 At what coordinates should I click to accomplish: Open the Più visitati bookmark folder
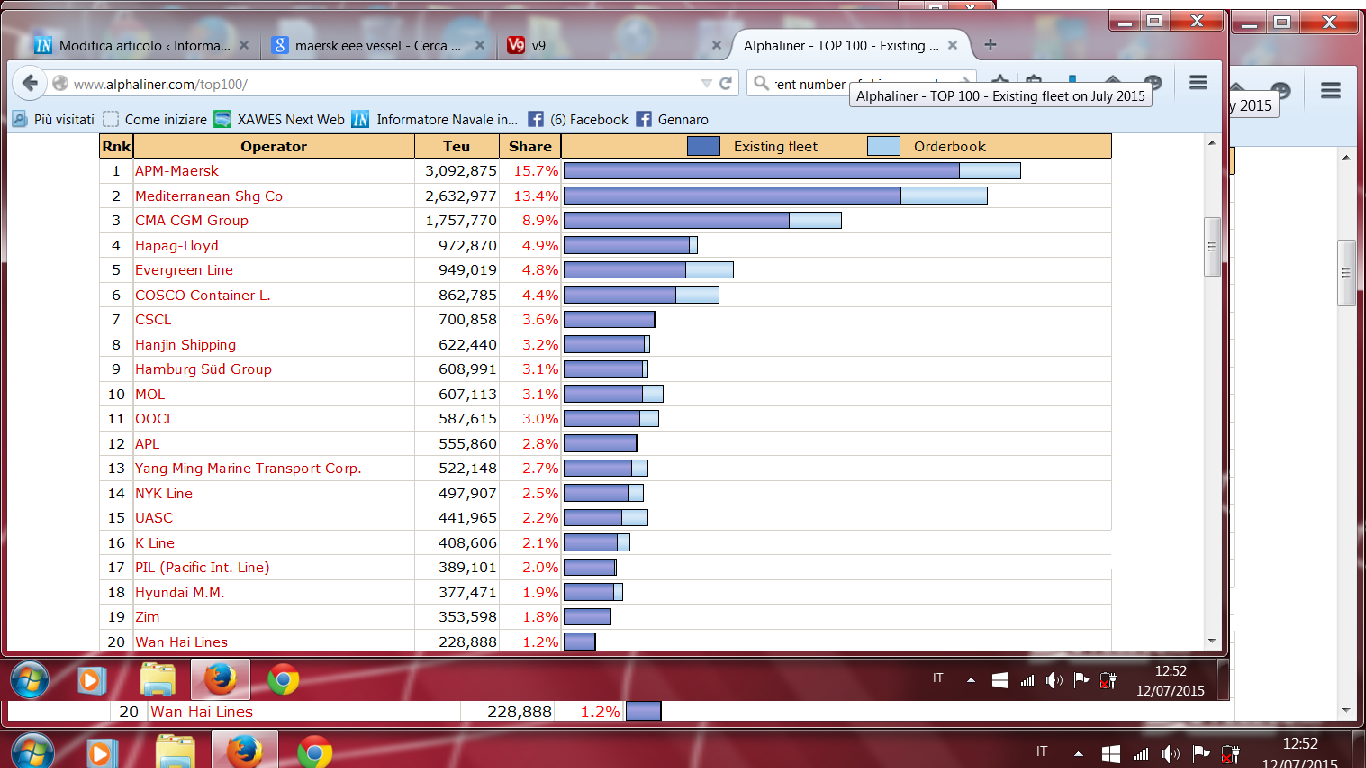(x=54, y=119)
